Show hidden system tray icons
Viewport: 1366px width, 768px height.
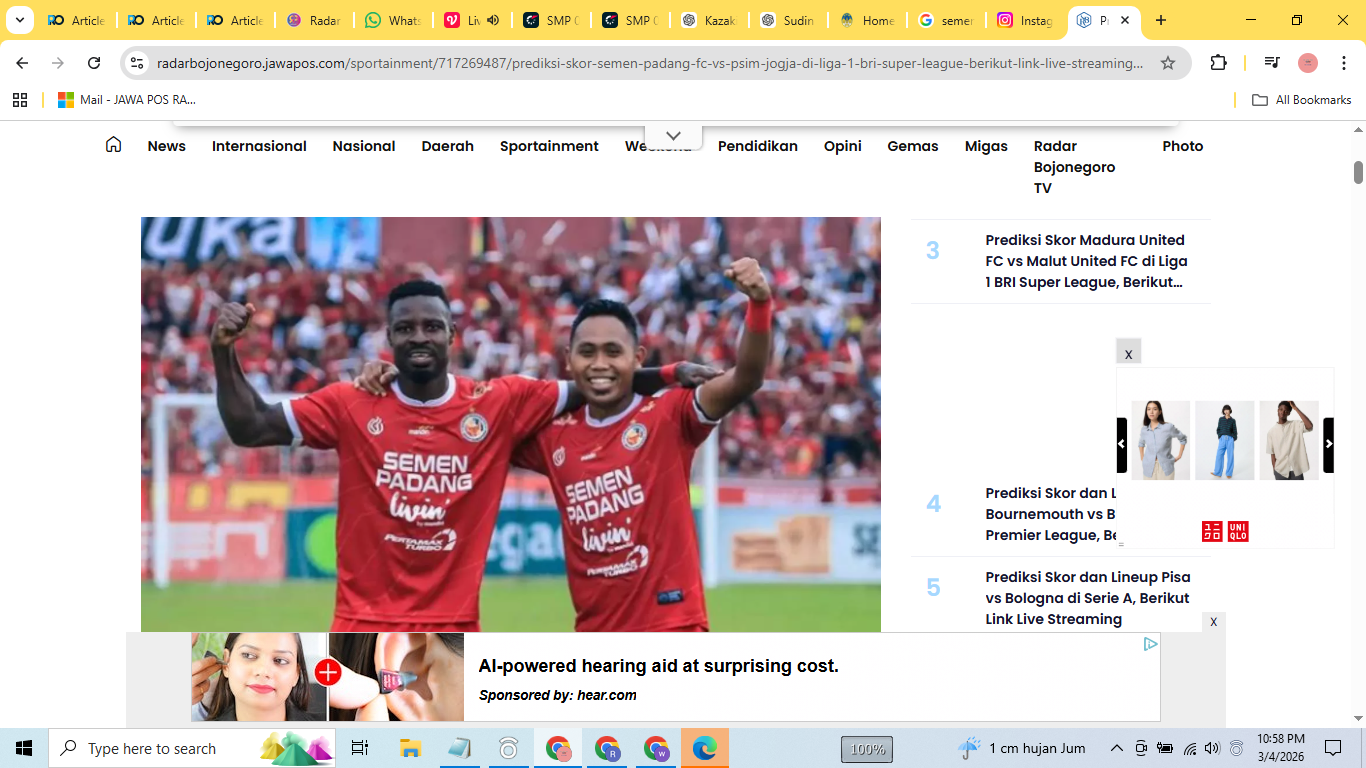pos(1116,748)
